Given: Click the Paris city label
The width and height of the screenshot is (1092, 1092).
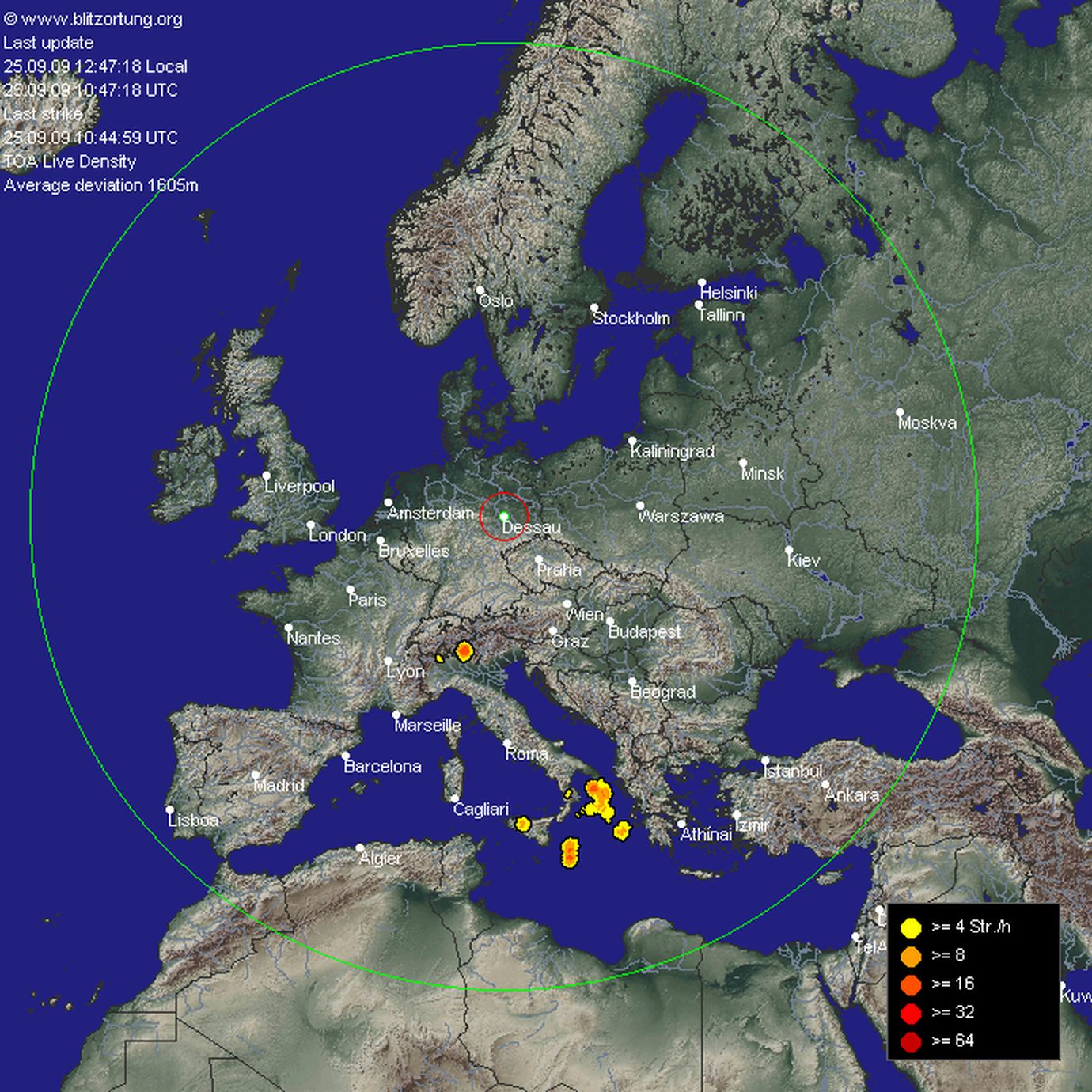Looking at the screenshot, I should point(368,600).
